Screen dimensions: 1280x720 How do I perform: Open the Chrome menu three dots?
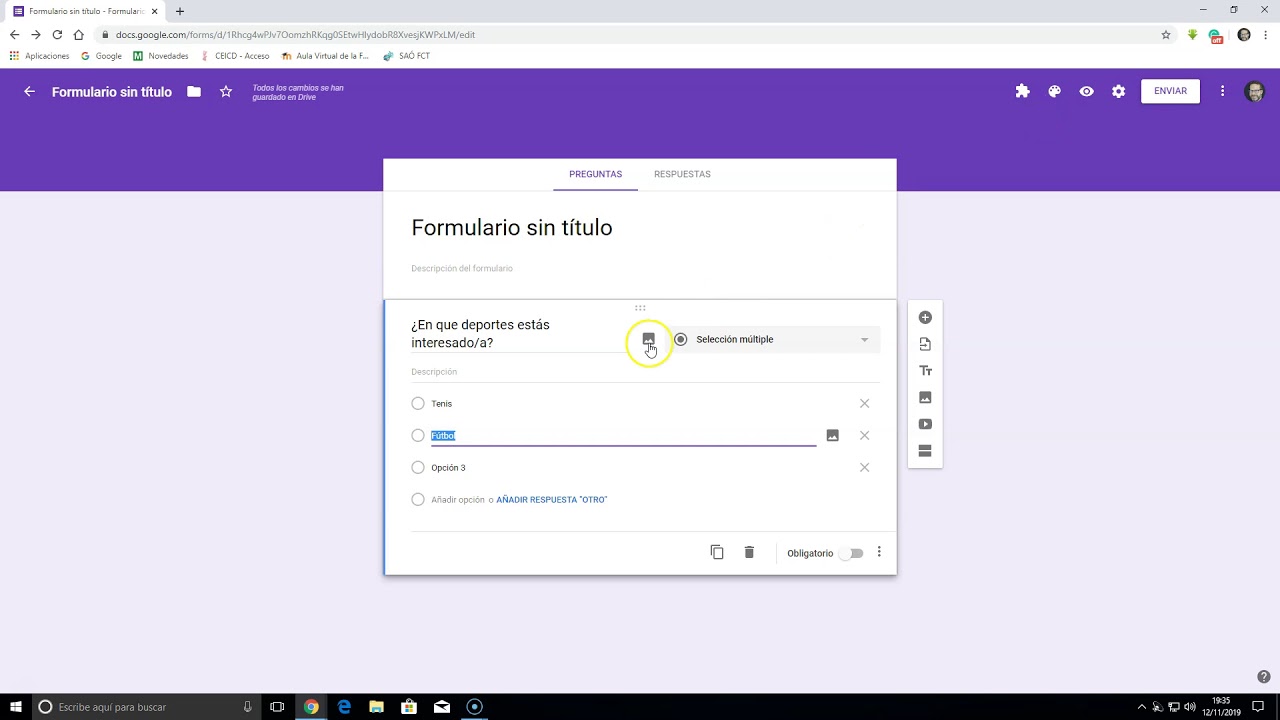click(x=1265, y=34)
